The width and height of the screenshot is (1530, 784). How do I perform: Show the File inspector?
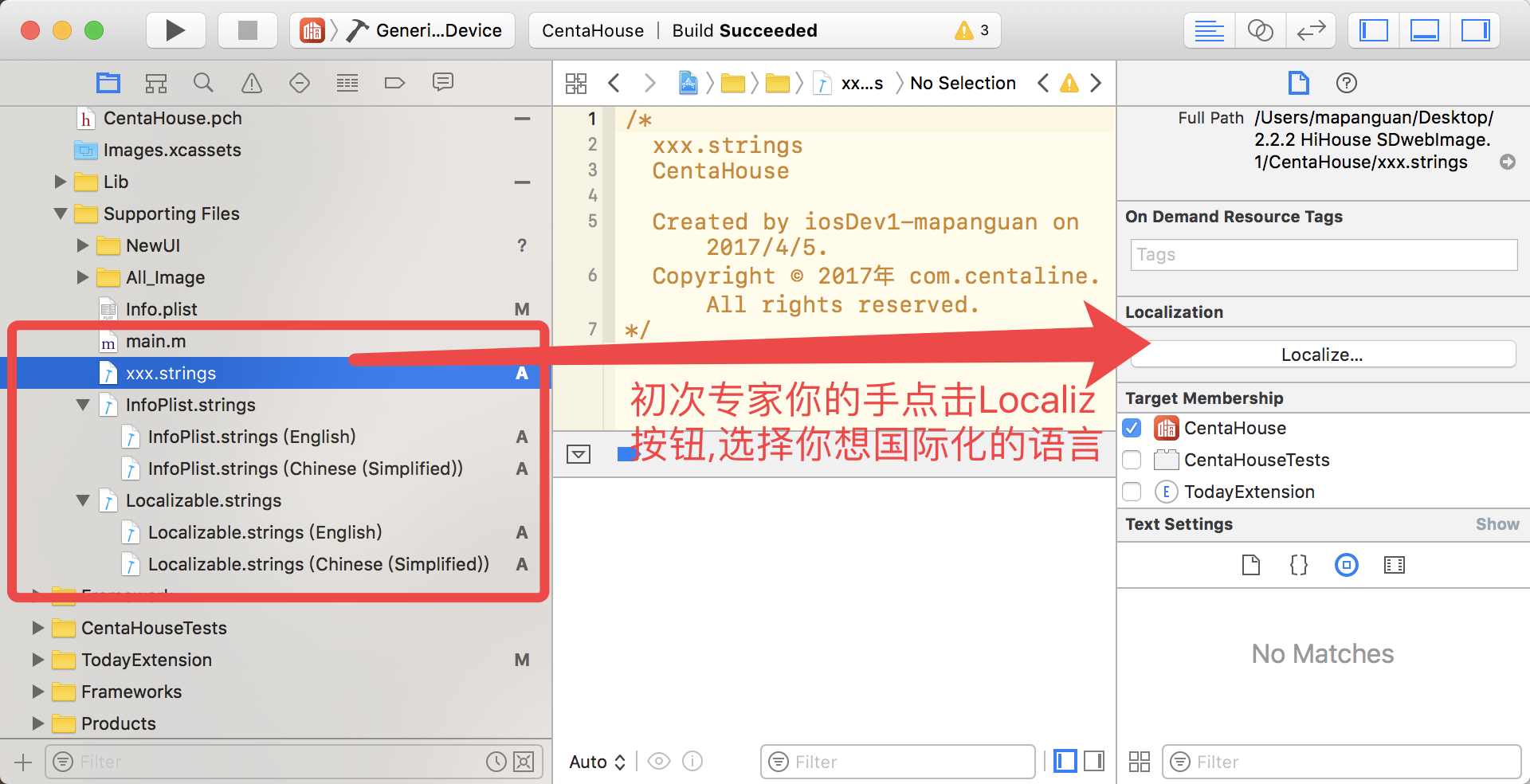[1299, 83]
